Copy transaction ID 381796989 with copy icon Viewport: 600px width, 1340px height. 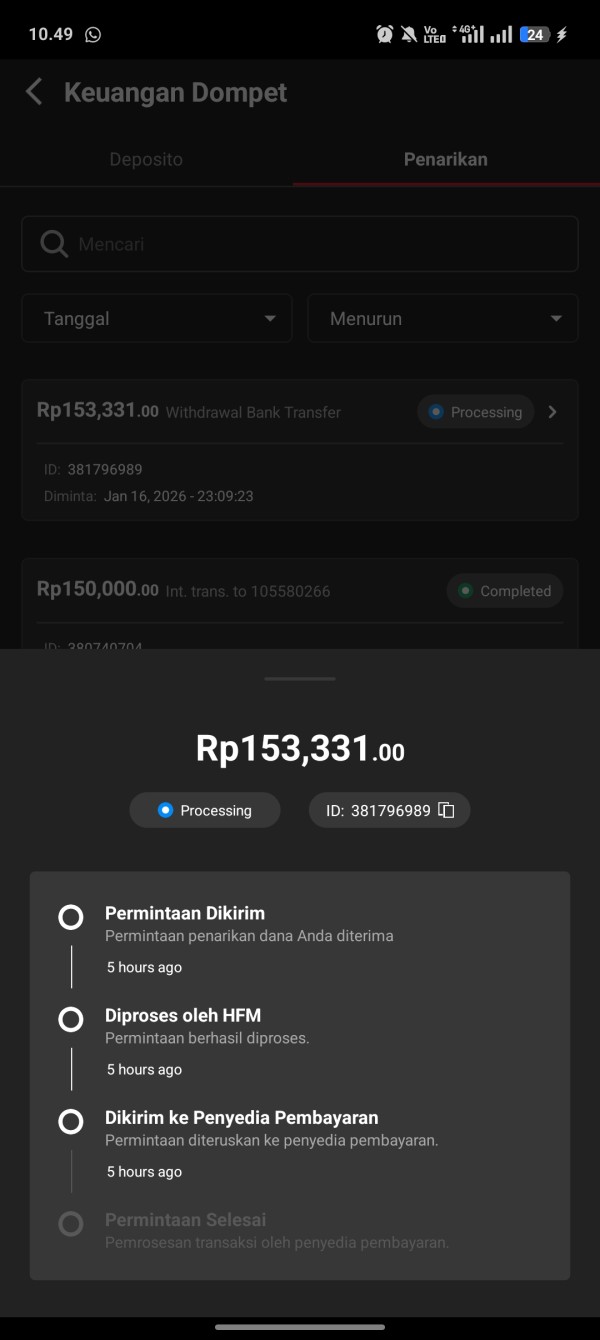(447, 810)
